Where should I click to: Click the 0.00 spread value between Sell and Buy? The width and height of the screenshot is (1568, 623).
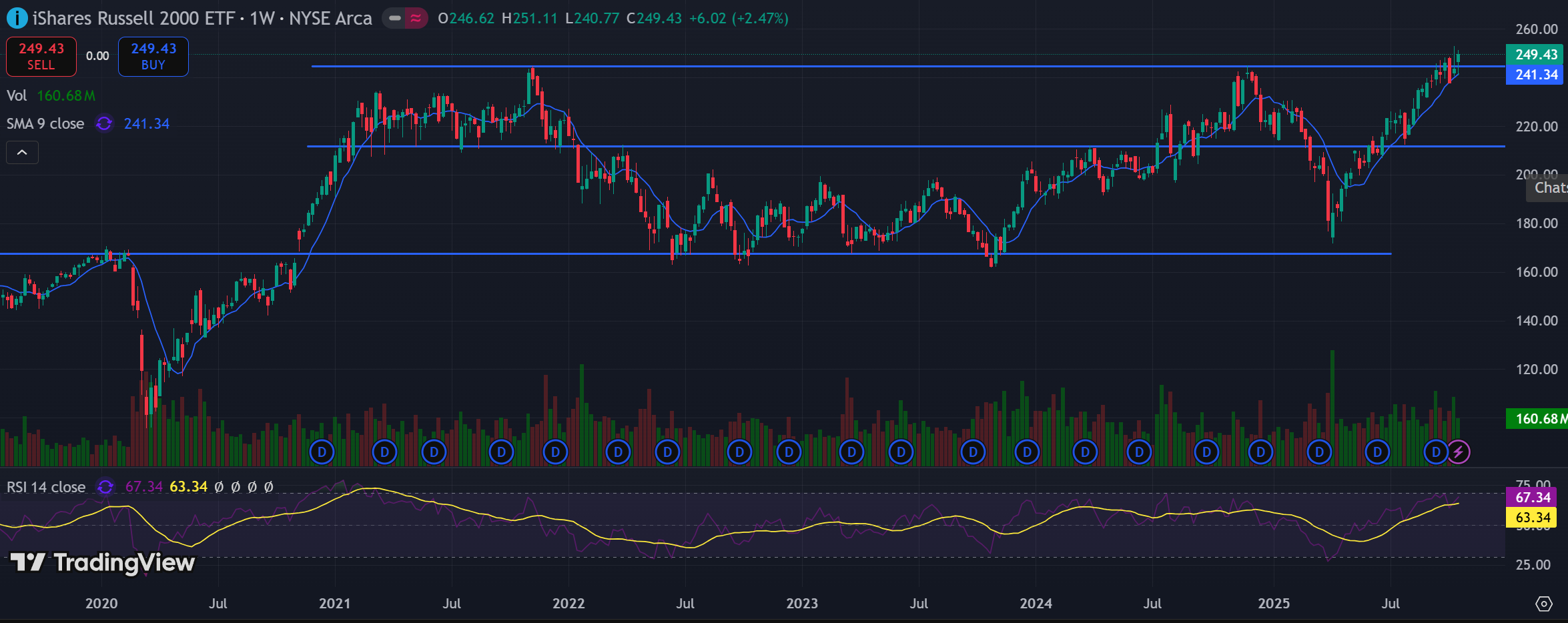point(97,56)
